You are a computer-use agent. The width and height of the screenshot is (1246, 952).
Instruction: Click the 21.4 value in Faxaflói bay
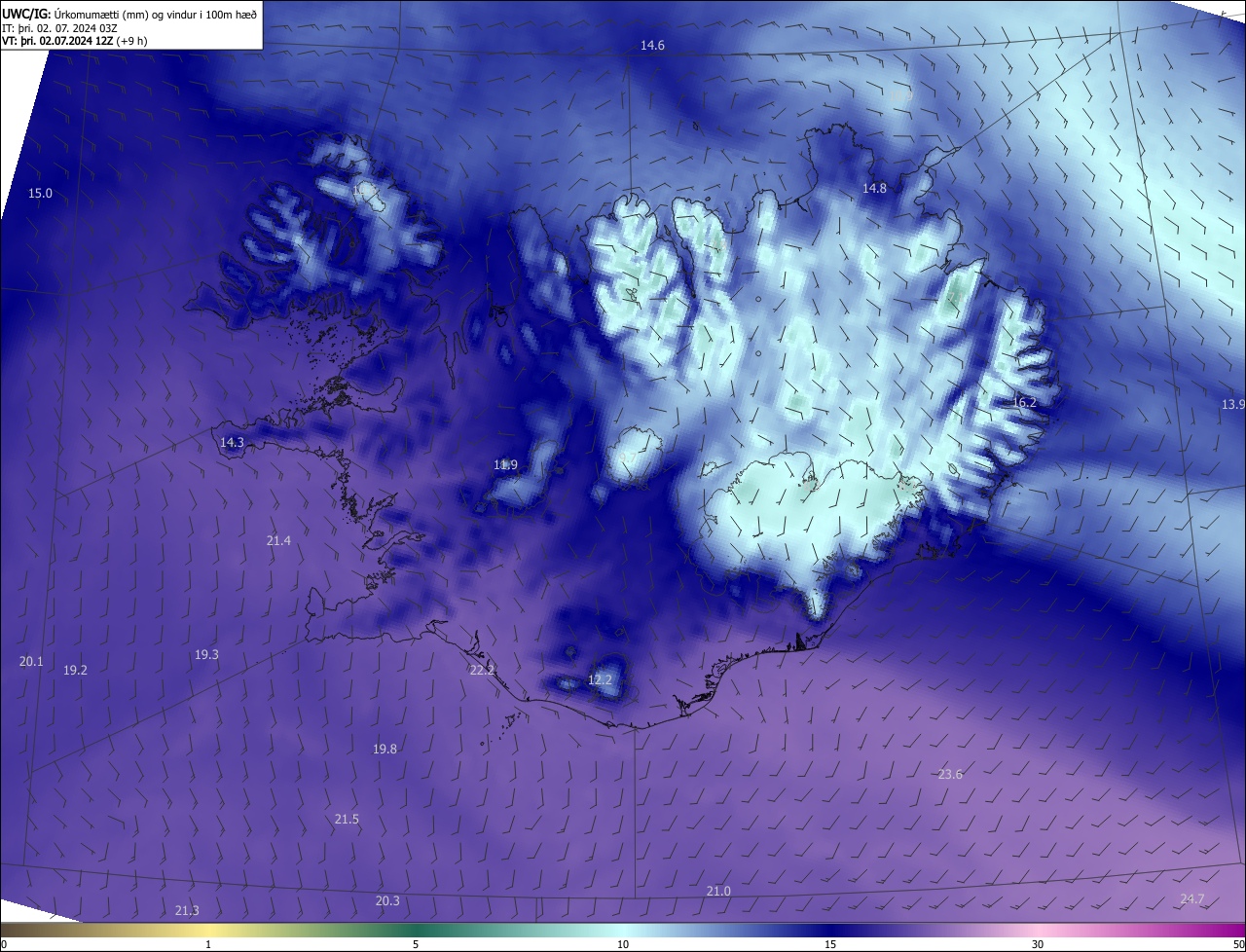(x=278, y=540)
